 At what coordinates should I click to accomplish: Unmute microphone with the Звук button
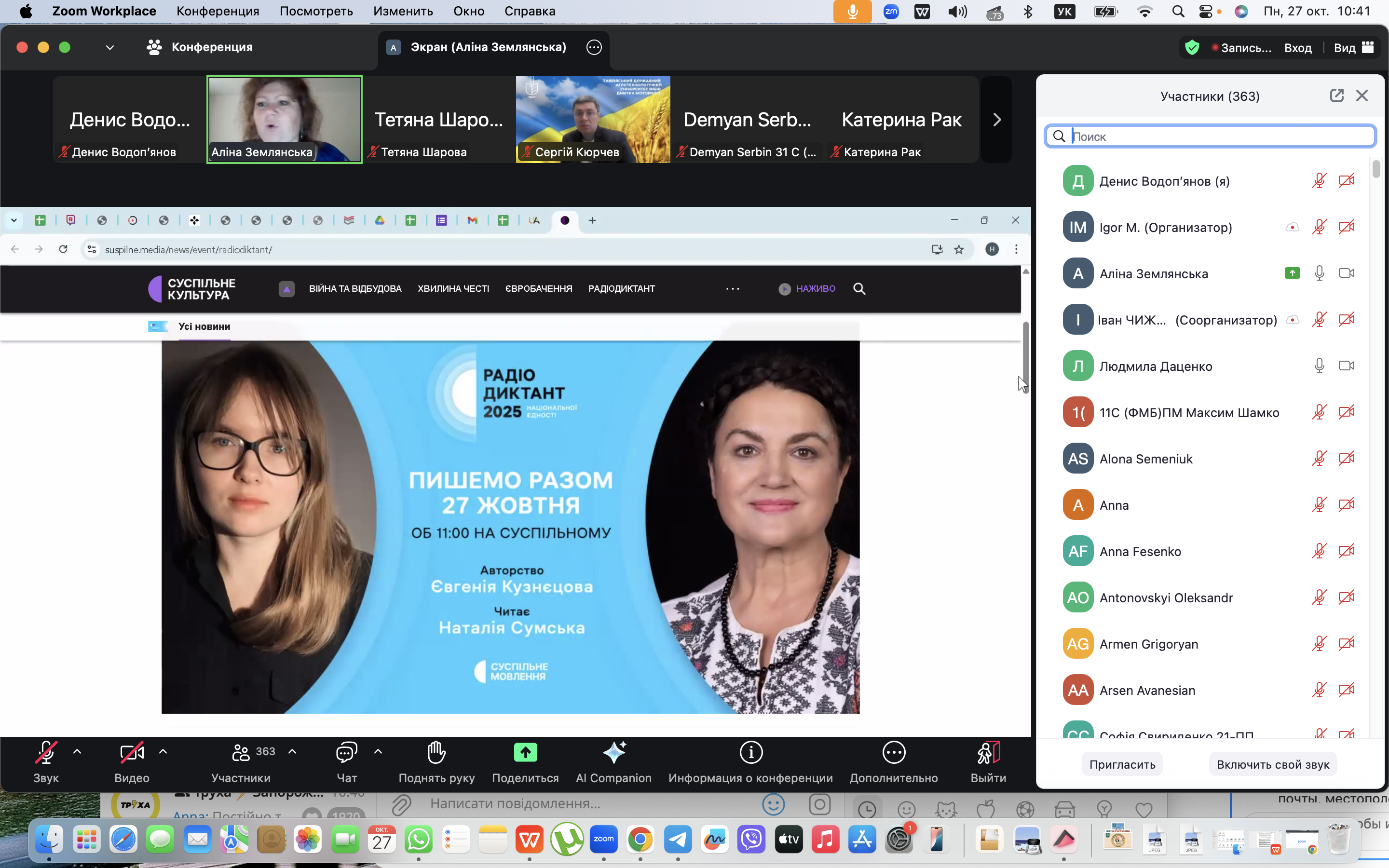[46, 752]
